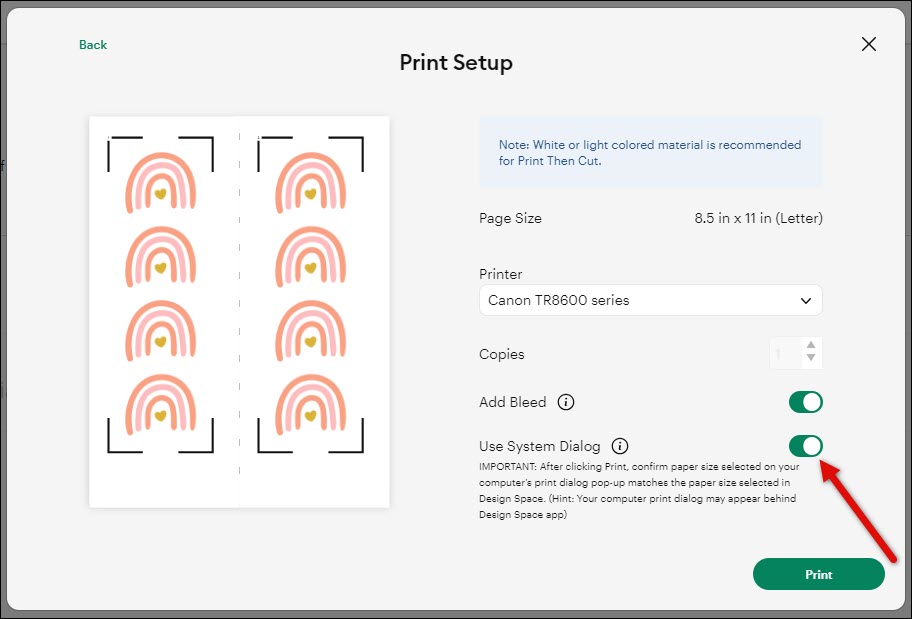Decrease copies with the down arrow
The width and height of the screenshot is (912, 619).
(x=811, y=358)
